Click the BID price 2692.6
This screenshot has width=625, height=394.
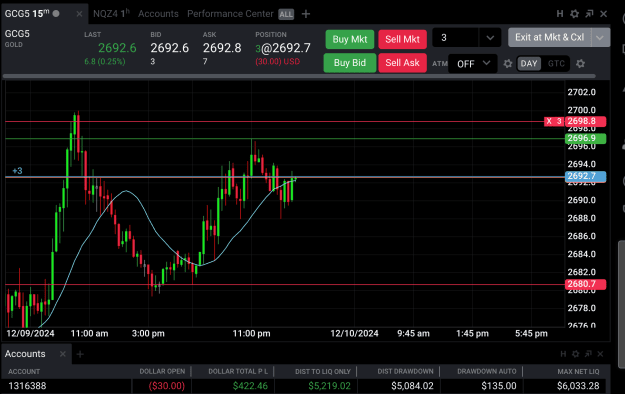pyautogui.click(x=169, y=48)
